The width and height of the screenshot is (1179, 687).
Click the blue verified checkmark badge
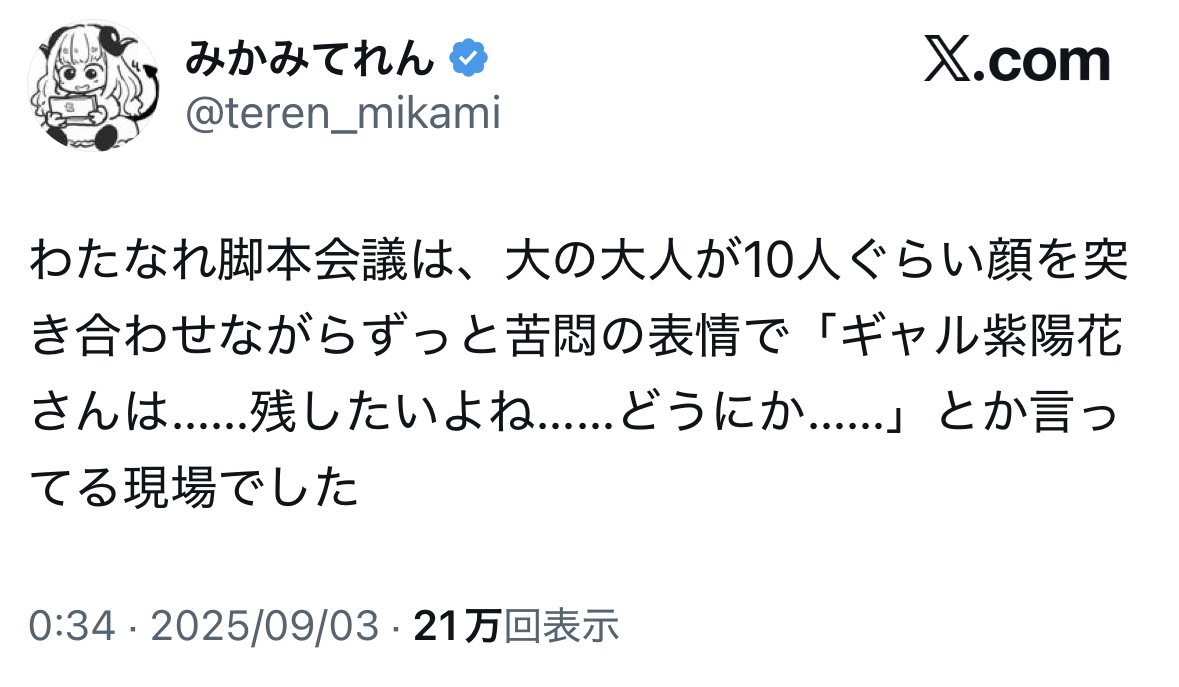(467, 60)
